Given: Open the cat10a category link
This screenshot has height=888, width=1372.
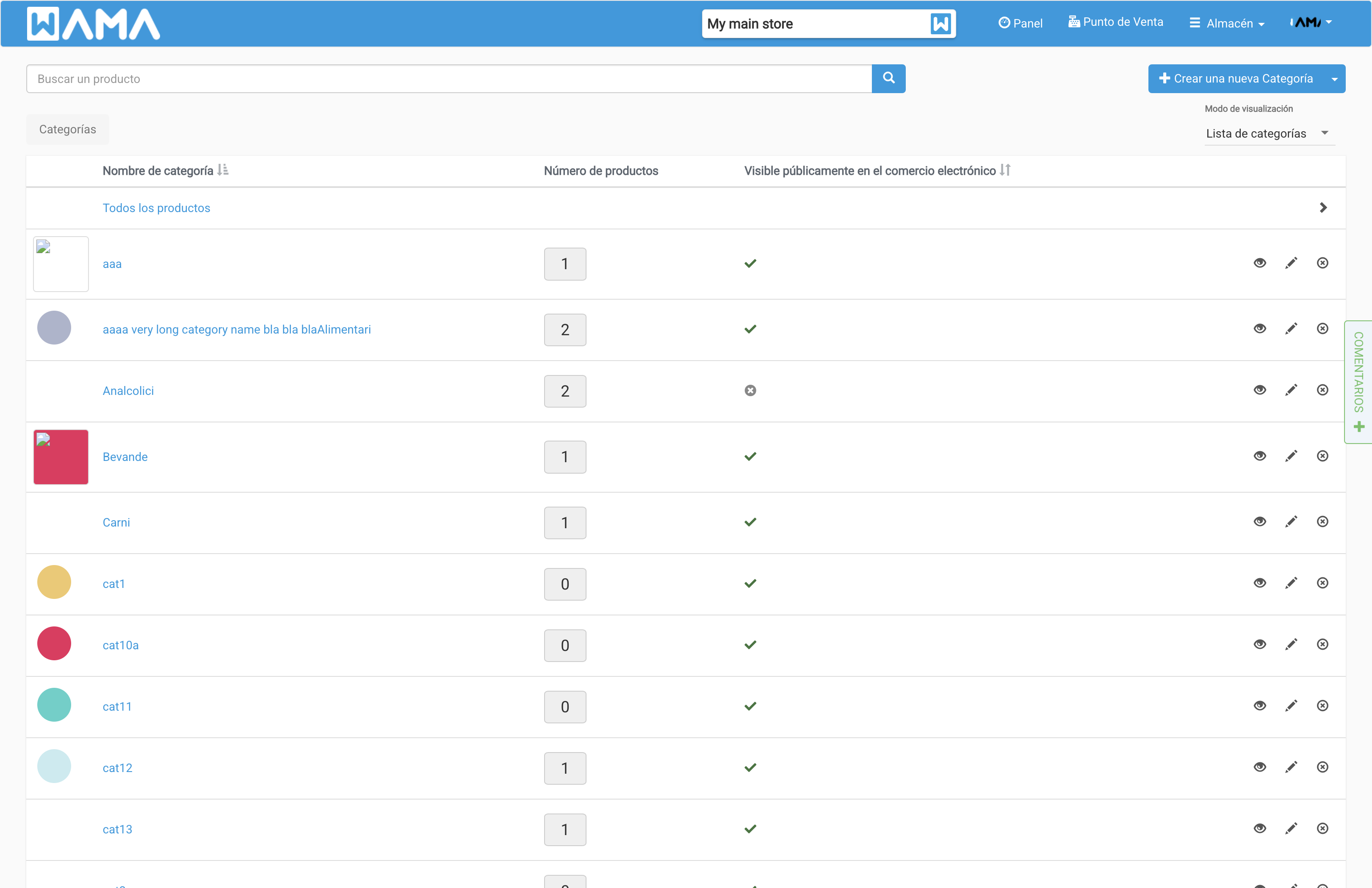Looking at the screenshot, I should [121, 645].
